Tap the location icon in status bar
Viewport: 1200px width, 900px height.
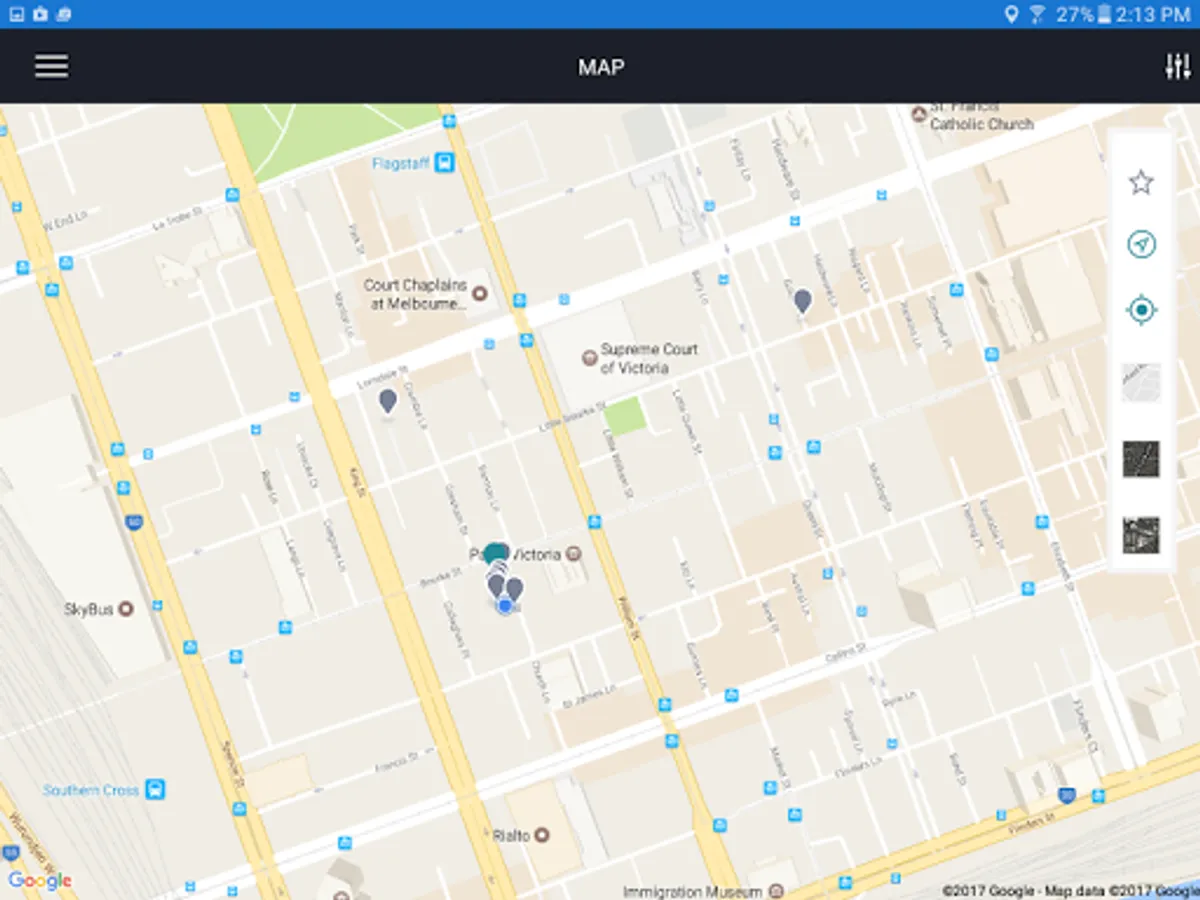point(1011,14)
